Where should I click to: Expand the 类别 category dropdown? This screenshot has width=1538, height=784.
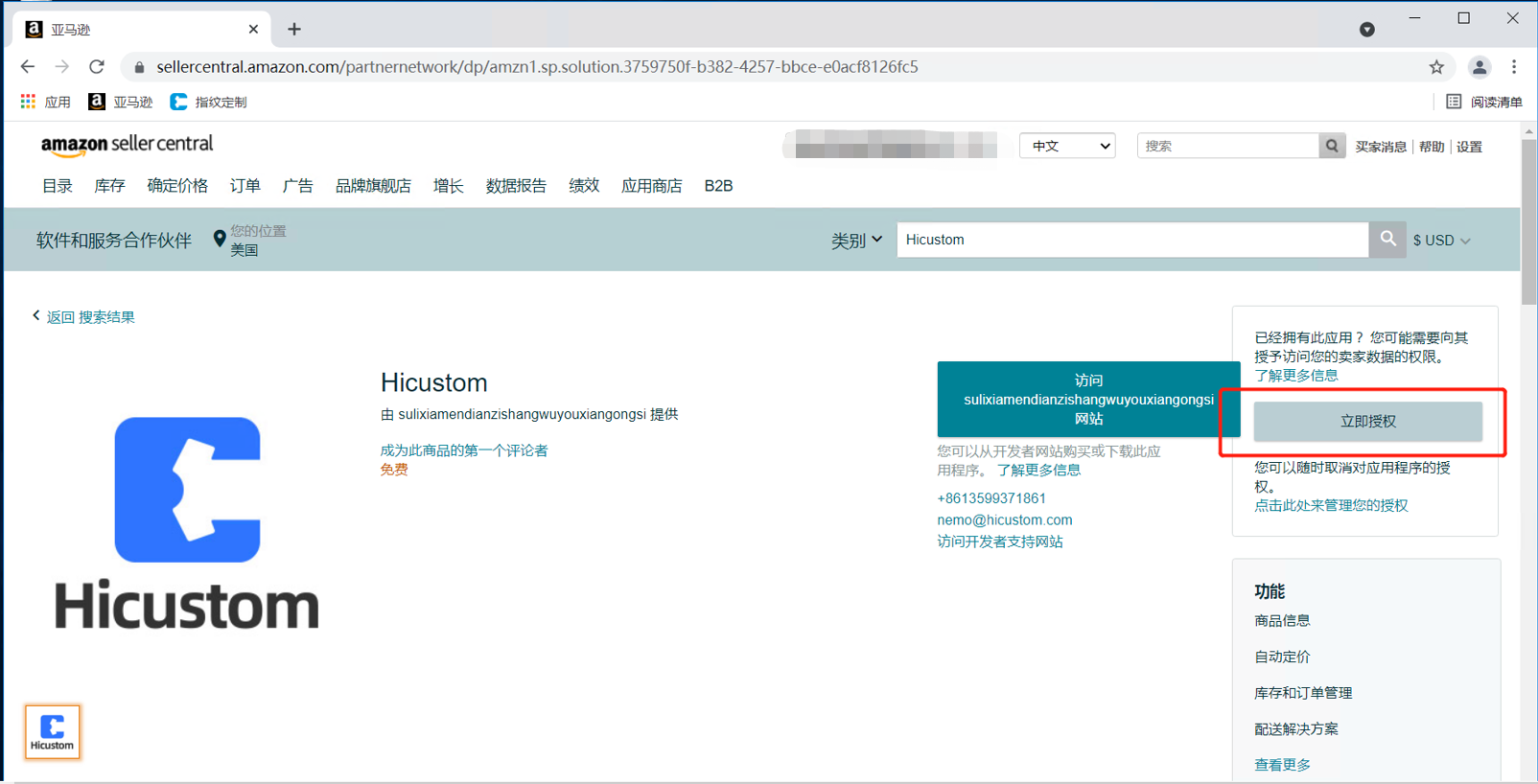[856, 240]
